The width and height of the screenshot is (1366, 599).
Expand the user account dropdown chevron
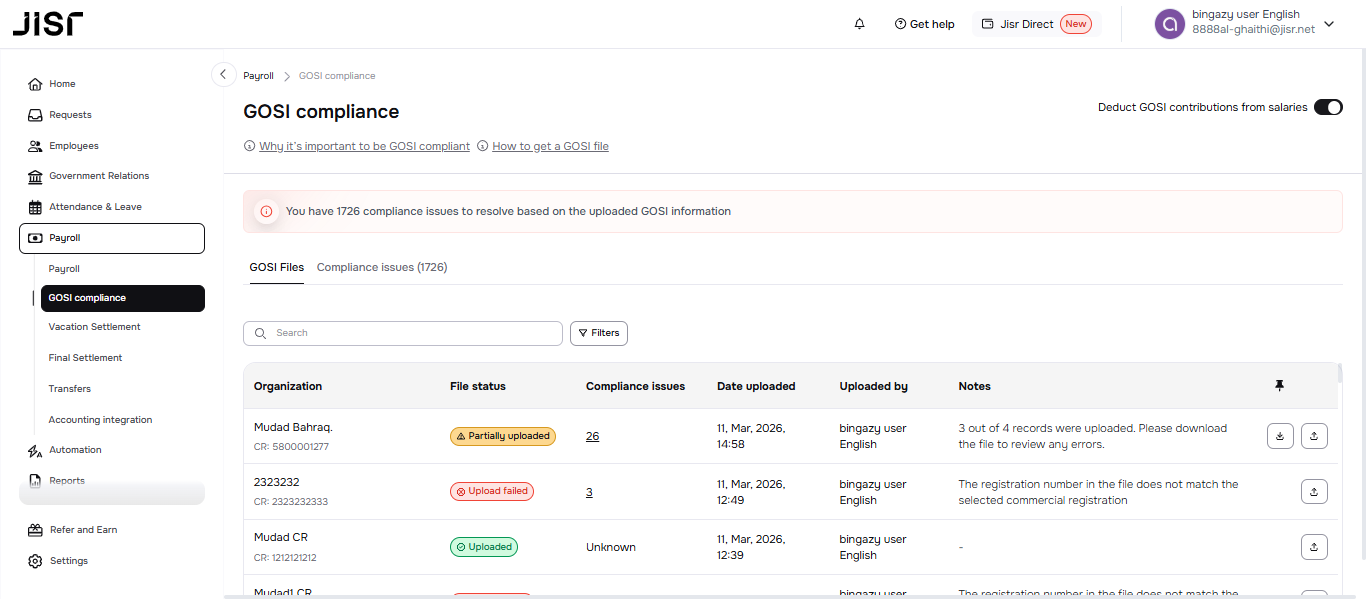pos(1329,24)
